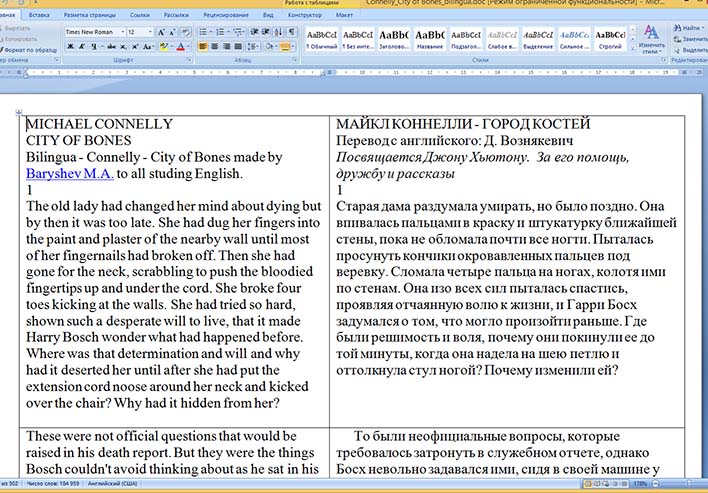
Task: Apply the borders button in the paragraph group
Action: (x=285, y=47)
